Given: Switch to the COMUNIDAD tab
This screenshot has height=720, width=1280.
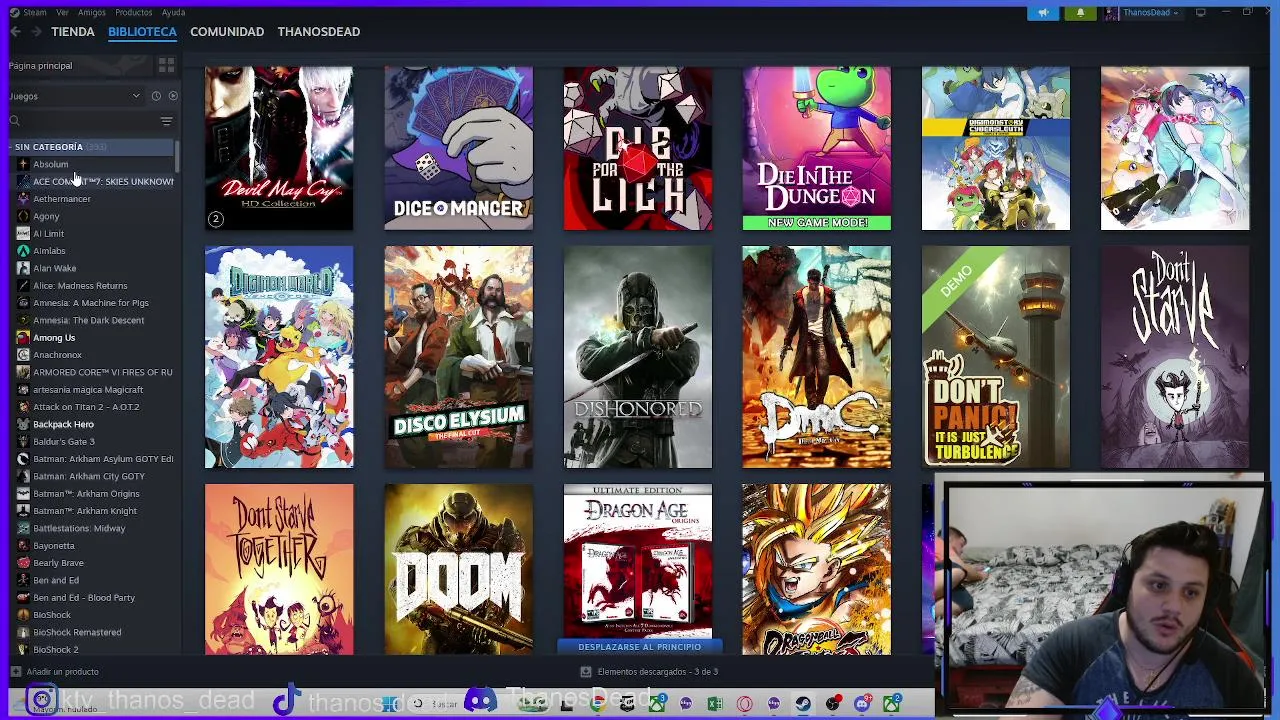Looking at the screenshot, I should (x=227, y=32).
